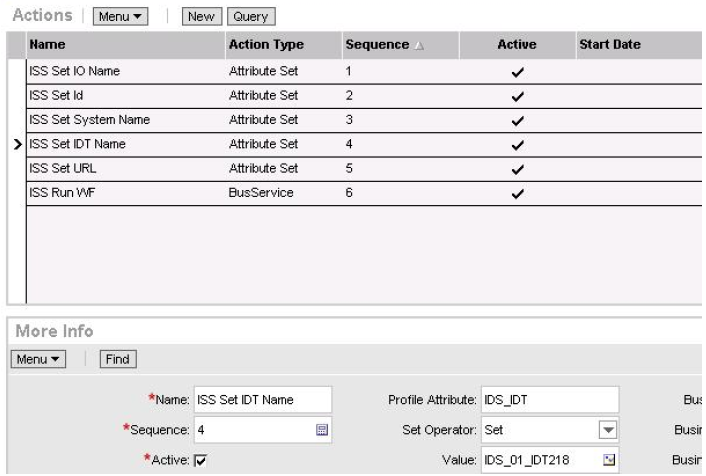Click Active checkmark for ISS Run WF
This screenshot has height=476, width=706.
[516, 192]
